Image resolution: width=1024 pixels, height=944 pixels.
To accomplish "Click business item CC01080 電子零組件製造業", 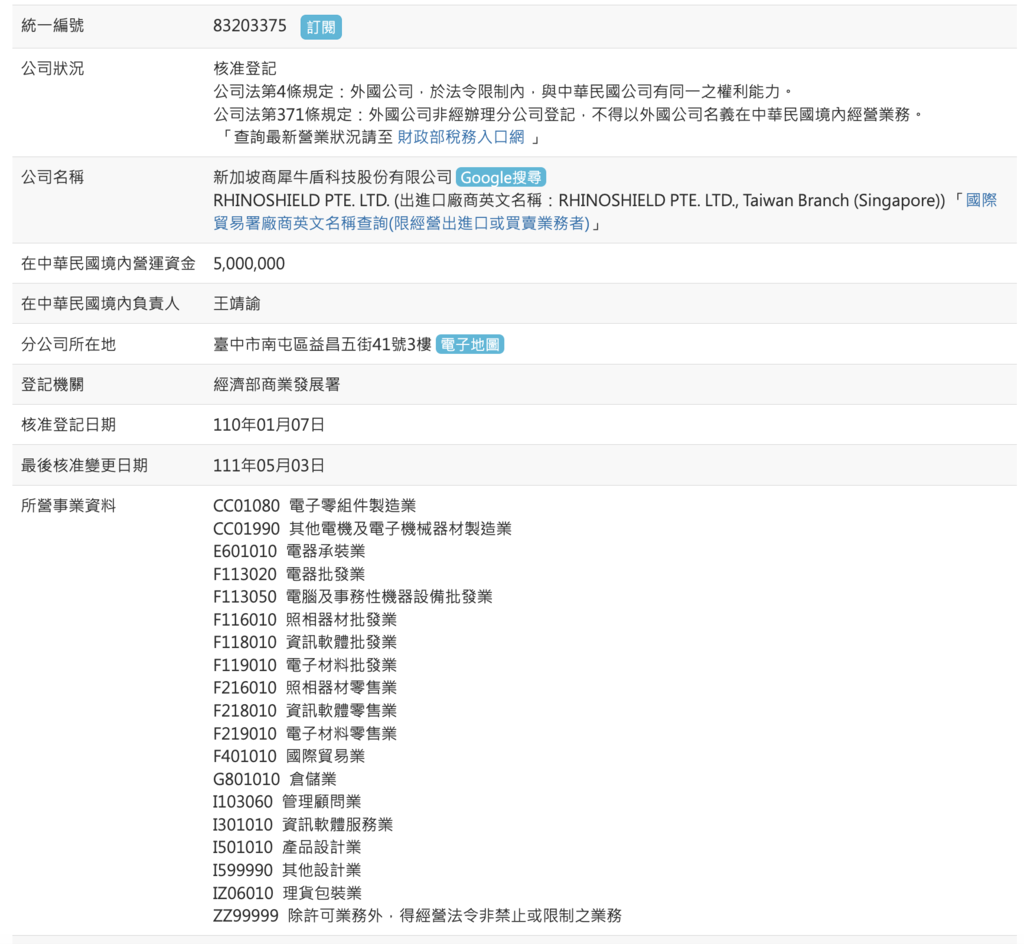I will (315, 506).
